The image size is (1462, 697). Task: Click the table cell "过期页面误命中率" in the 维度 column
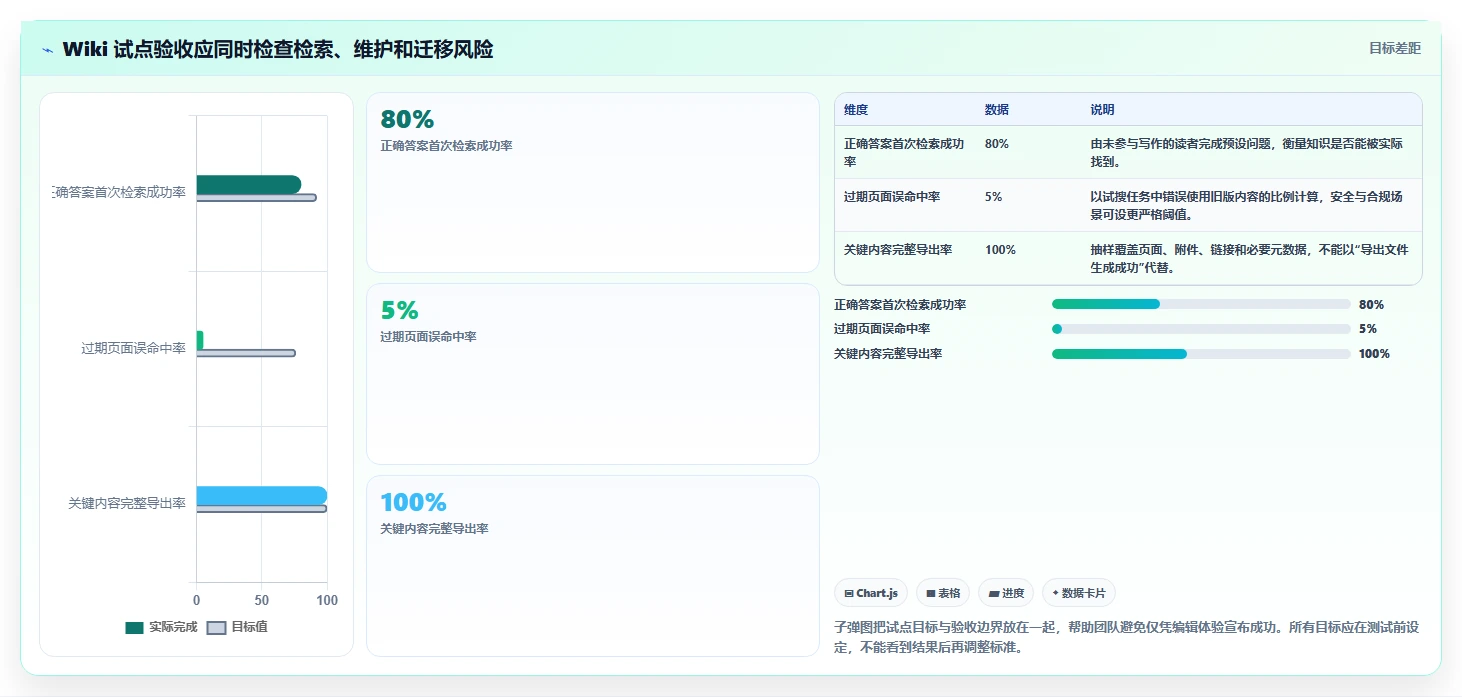[x=892, y=197]
